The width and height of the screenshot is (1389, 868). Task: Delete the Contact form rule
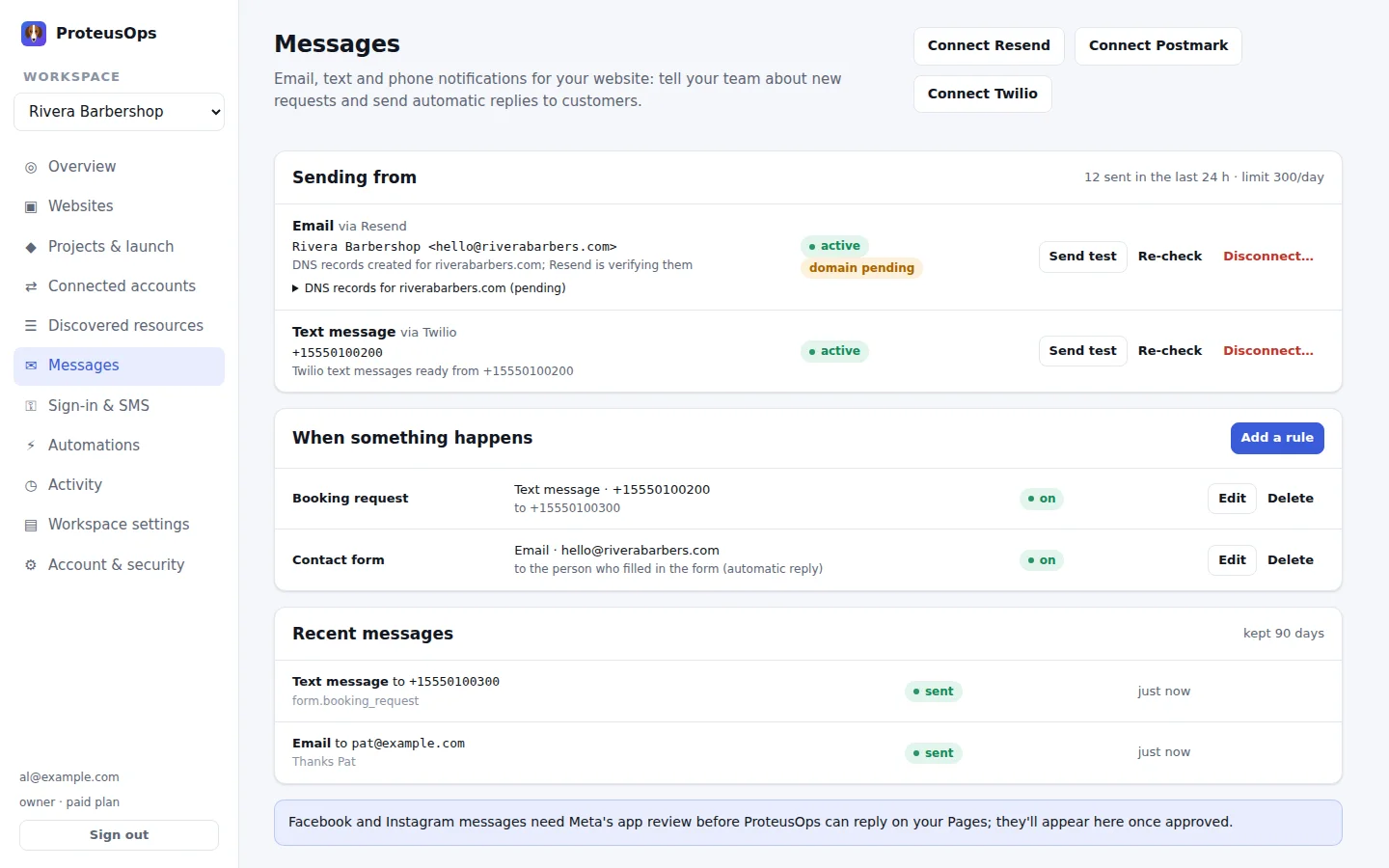tap(1291, 560)
